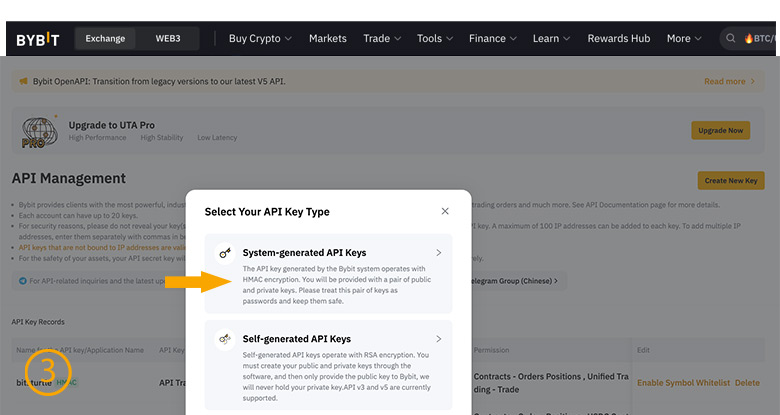The width and height of the screenshot is (780, 415).
Task: Click chevron beside System-generated API Keys
Action: (x=438, y=253)
